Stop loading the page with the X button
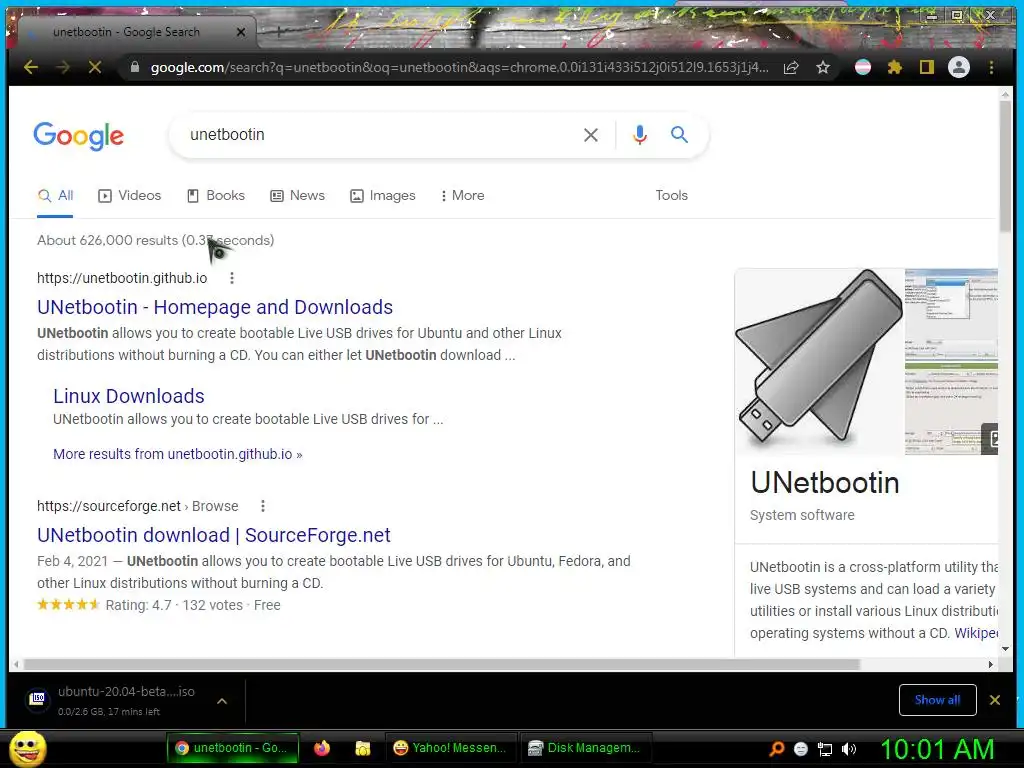This screenshot has height=768, width=1024. click(x=95, y=67)
